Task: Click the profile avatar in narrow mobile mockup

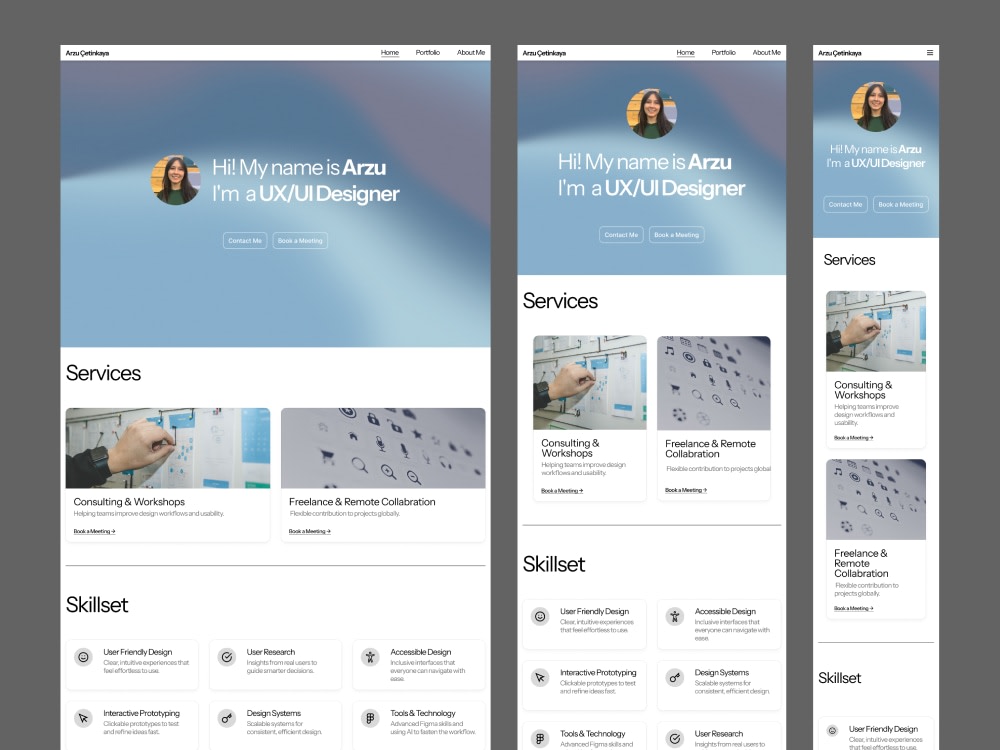Action: coord(876,106)
